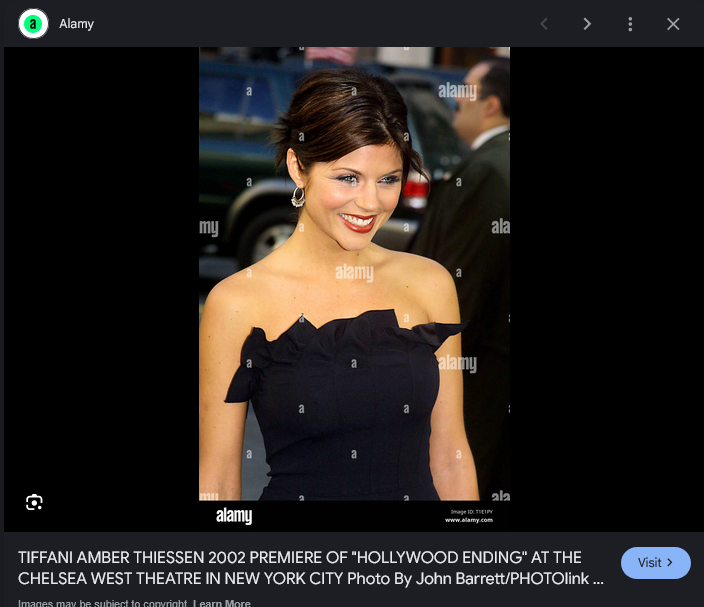Open the Alamy source name link

[x=76, y=24]
